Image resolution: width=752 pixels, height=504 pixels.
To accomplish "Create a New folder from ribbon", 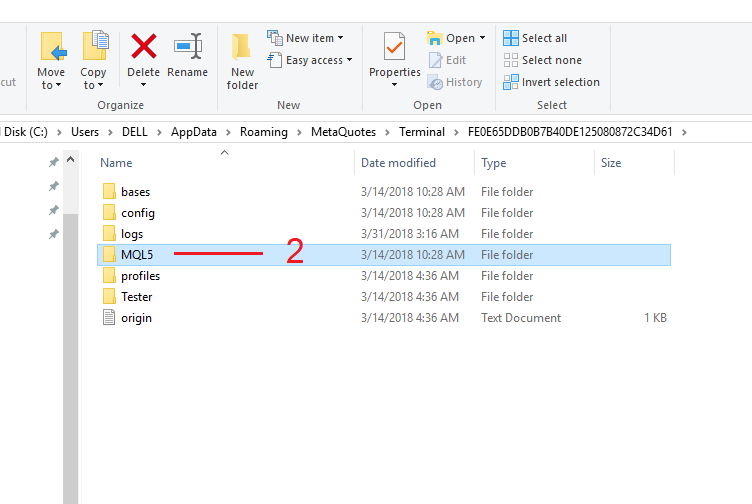I will point(242,48).
